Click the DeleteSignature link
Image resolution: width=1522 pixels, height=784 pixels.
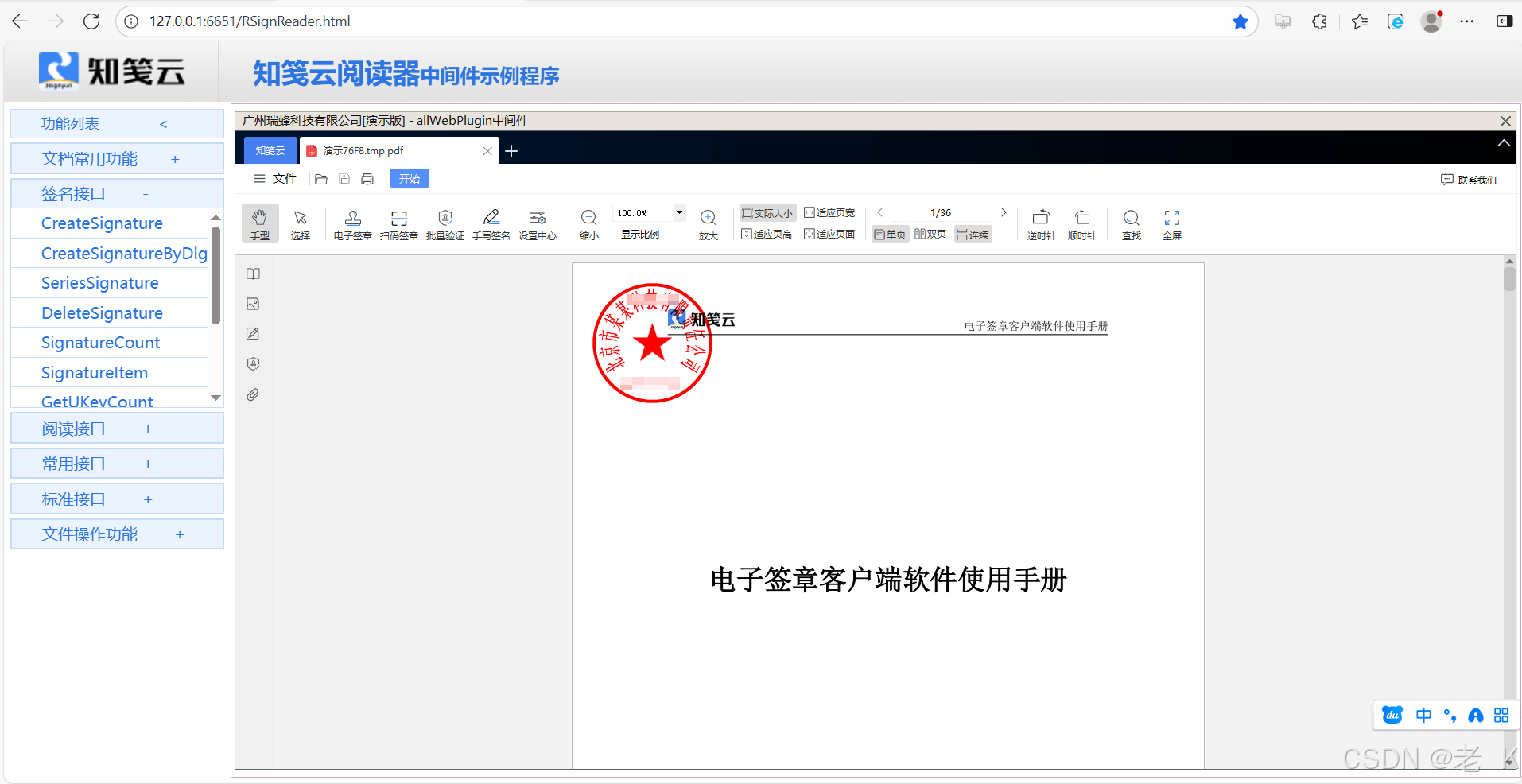[102, 313]
